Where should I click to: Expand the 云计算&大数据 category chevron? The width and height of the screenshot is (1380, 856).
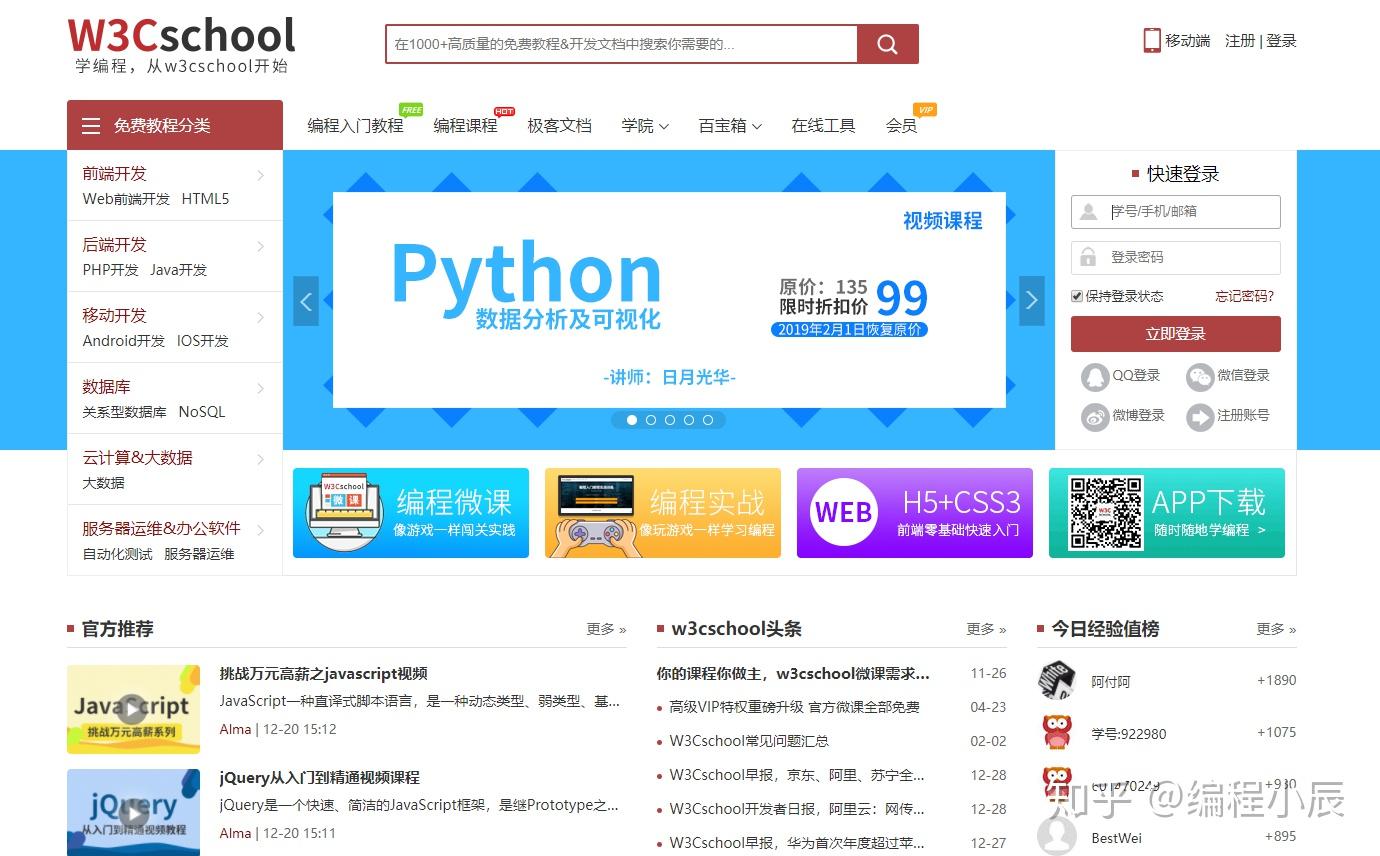point(261,459)
